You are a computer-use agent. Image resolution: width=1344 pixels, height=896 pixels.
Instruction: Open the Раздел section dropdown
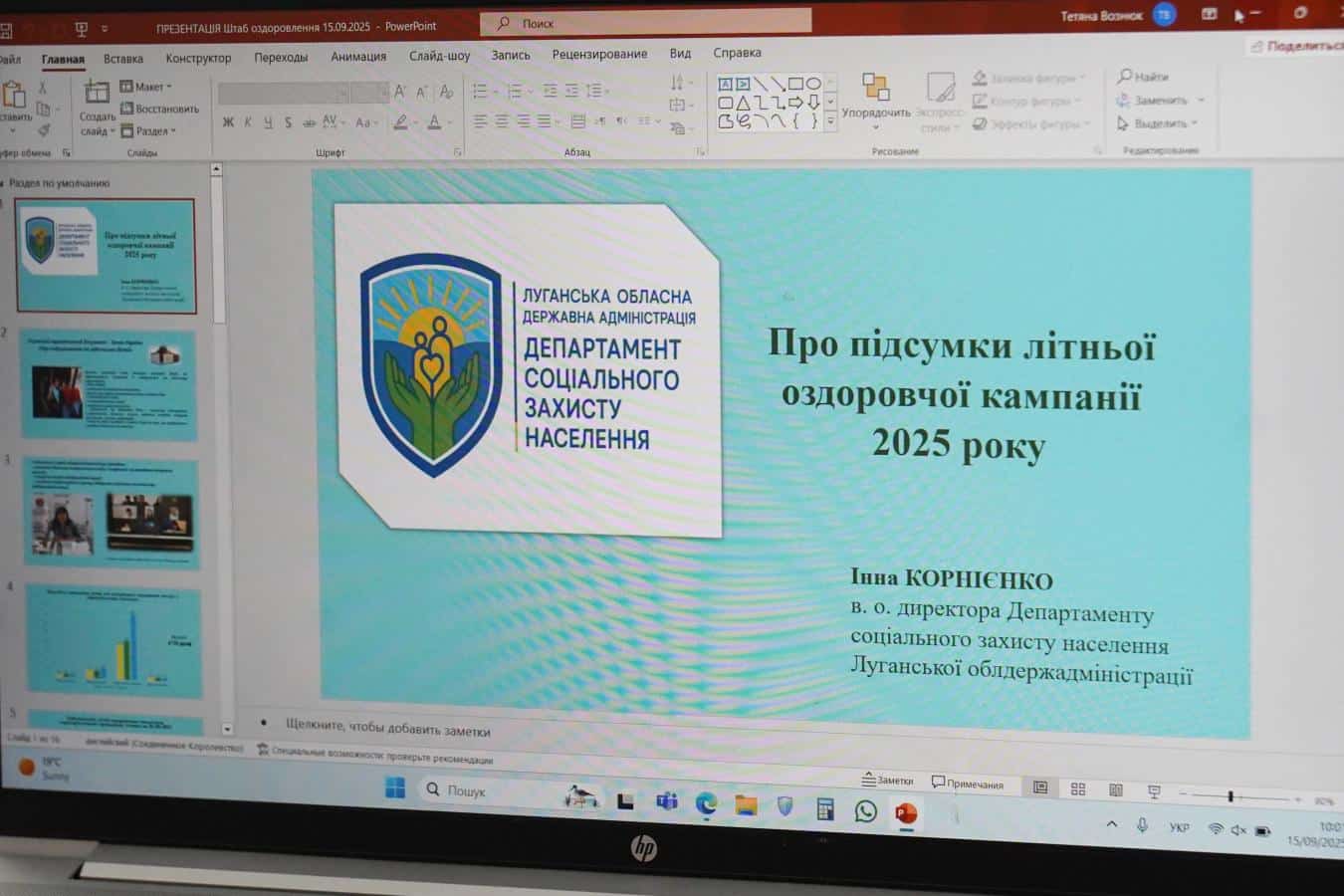pos(149,130)
